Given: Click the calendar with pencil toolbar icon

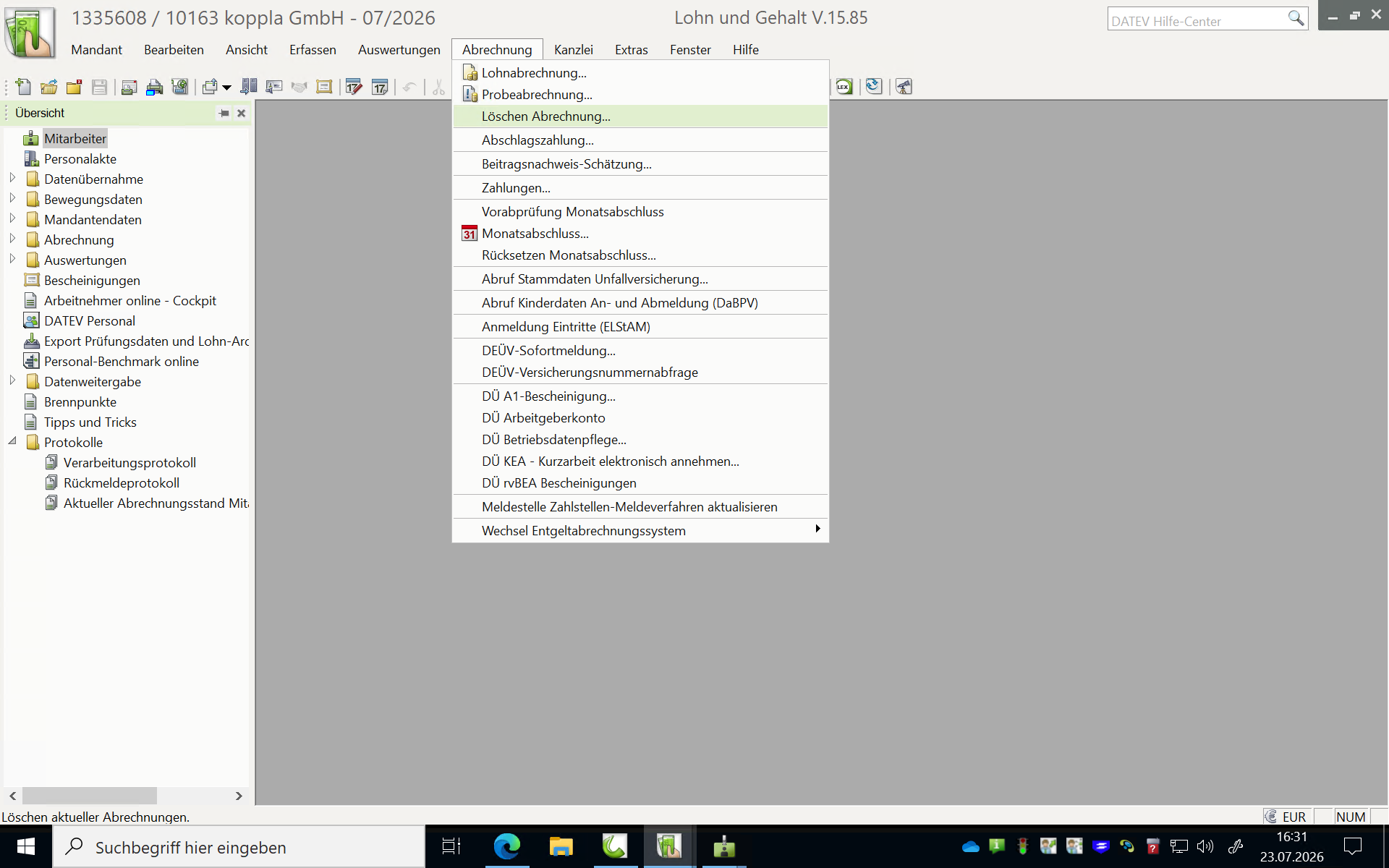Looking at the screenshot, I should 354,87.
